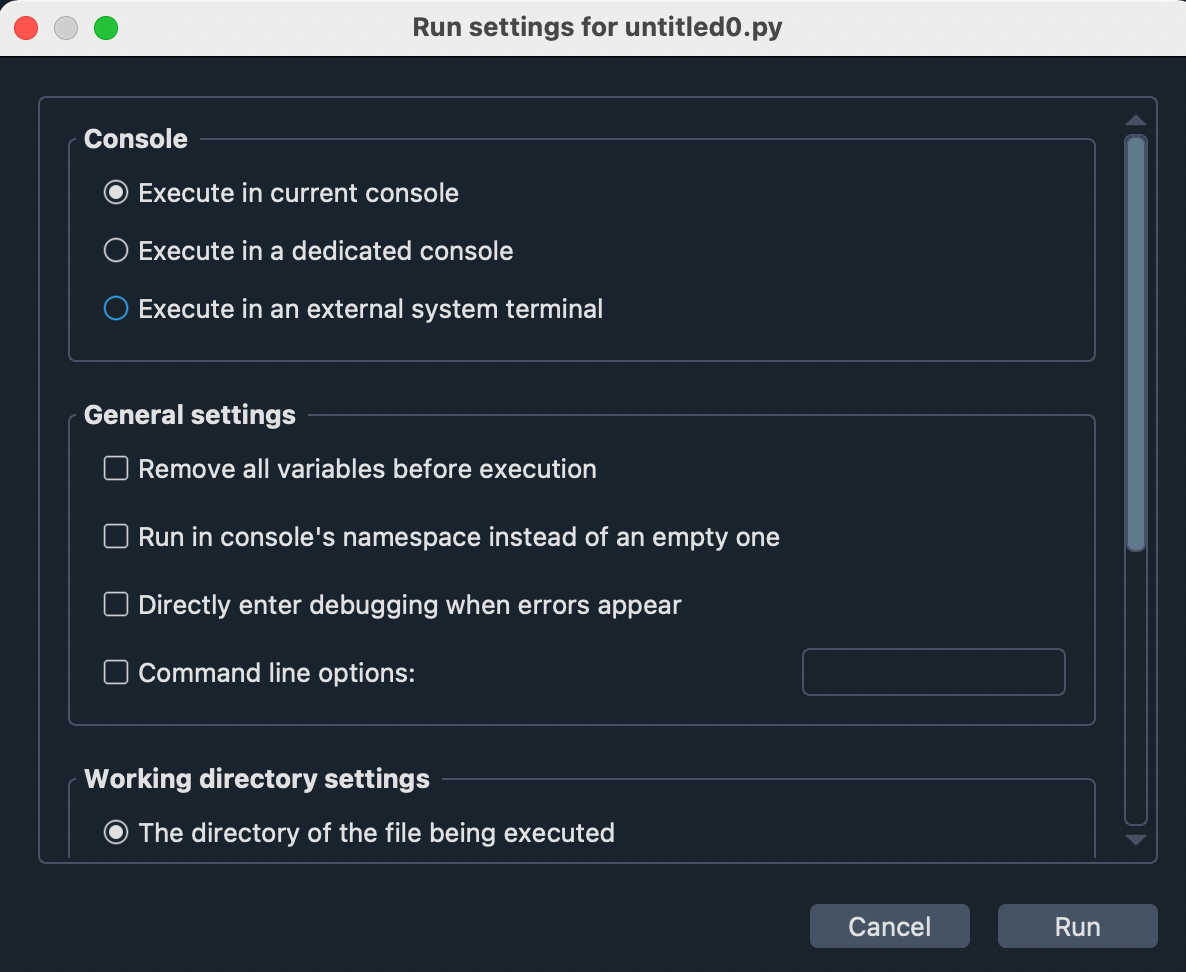Click the Console group heading

click(x=136, y=139)
